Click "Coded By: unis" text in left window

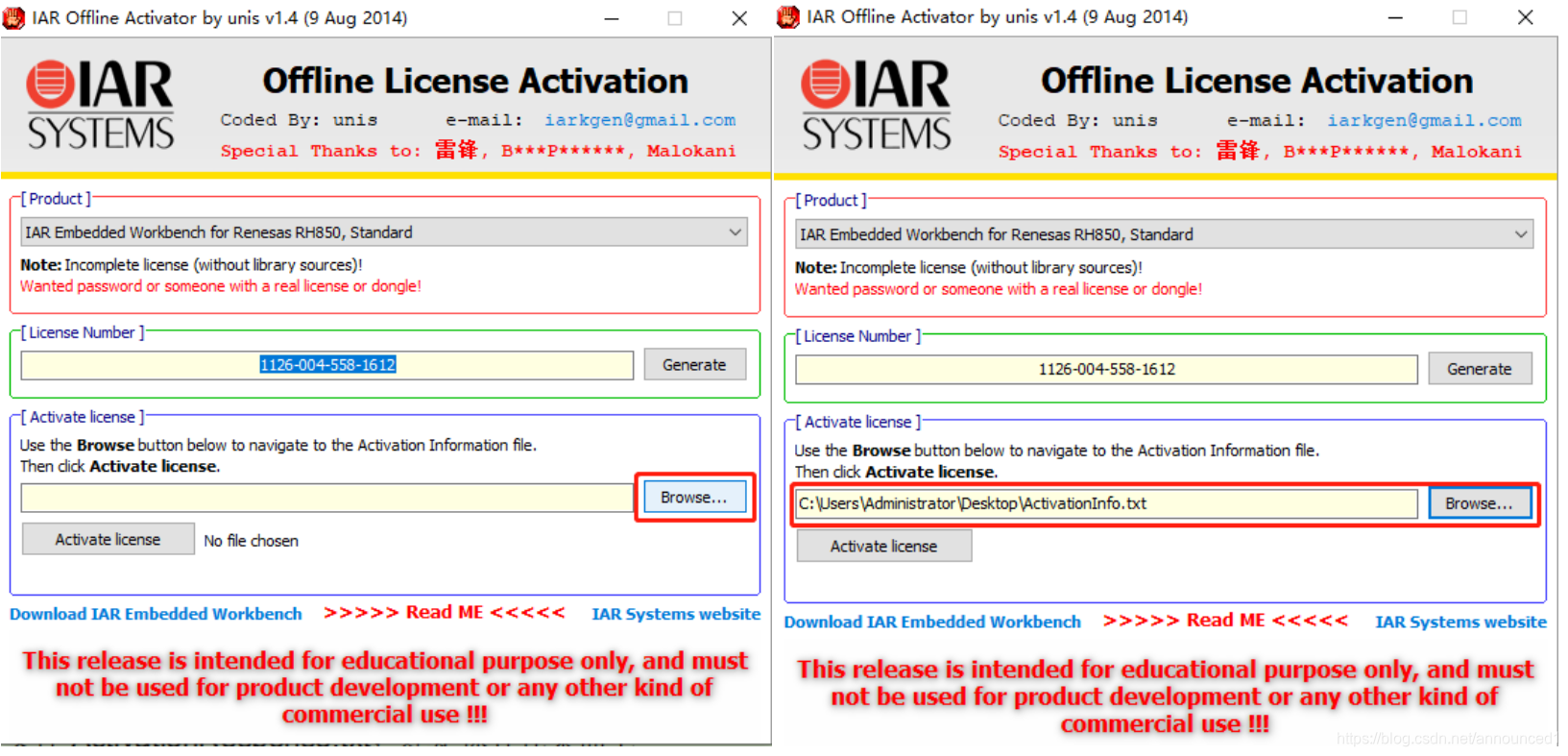[x=299, y=120]
